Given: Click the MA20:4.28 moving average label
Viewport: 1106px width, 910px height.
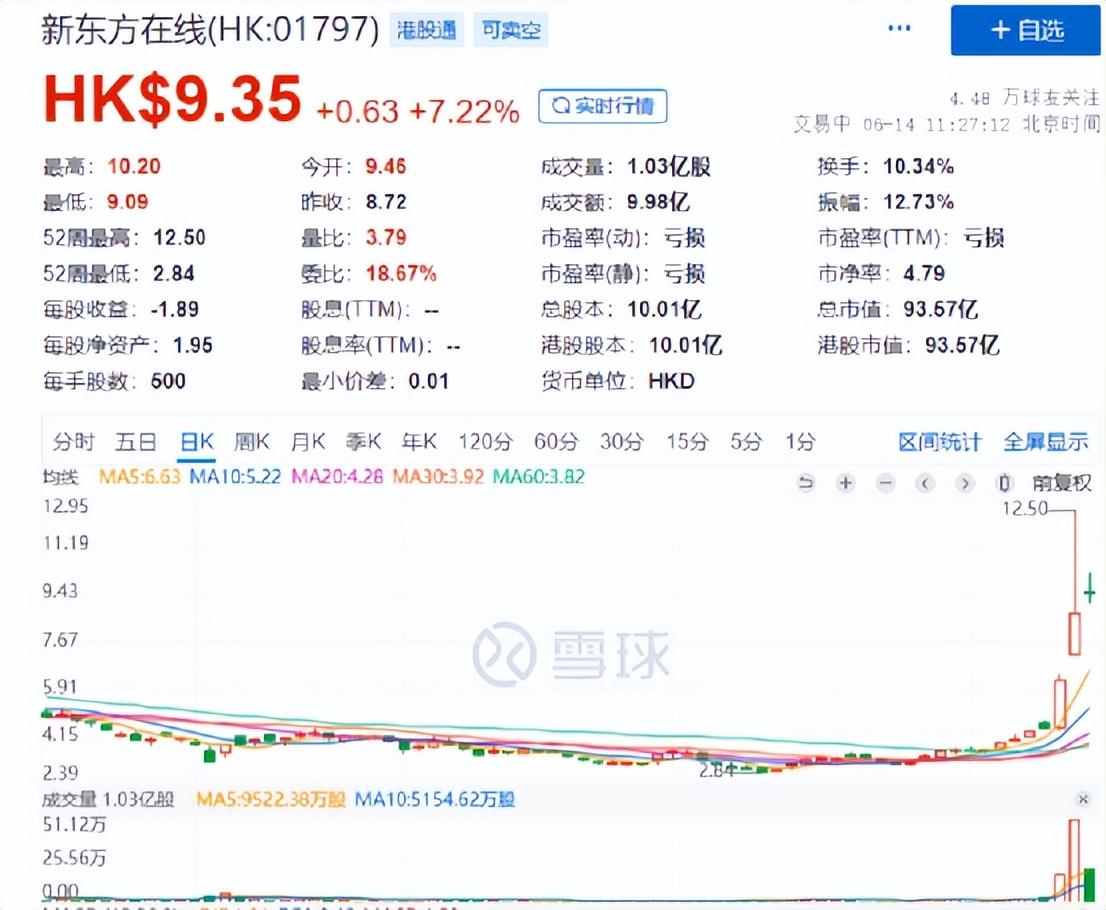Looking at the screenshot, I should pos(337,477).
